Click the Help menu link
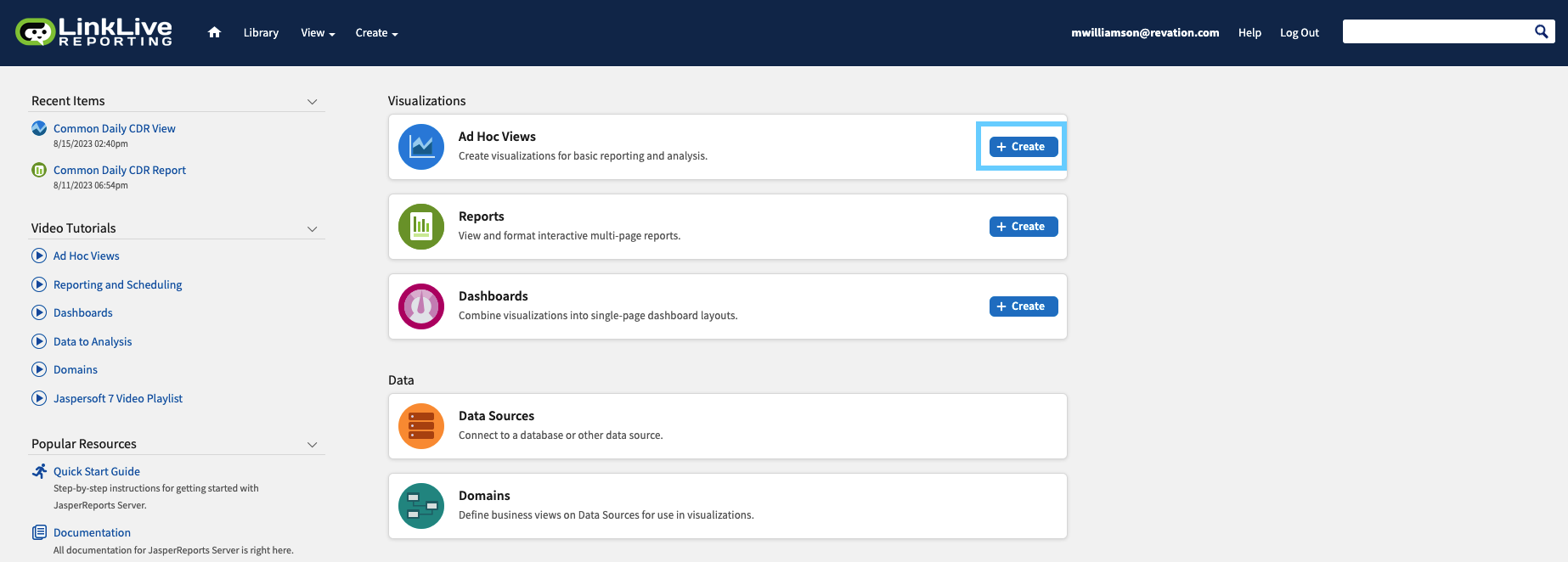The height and width of the screenshot is (562, 1568). (1249, 33)
